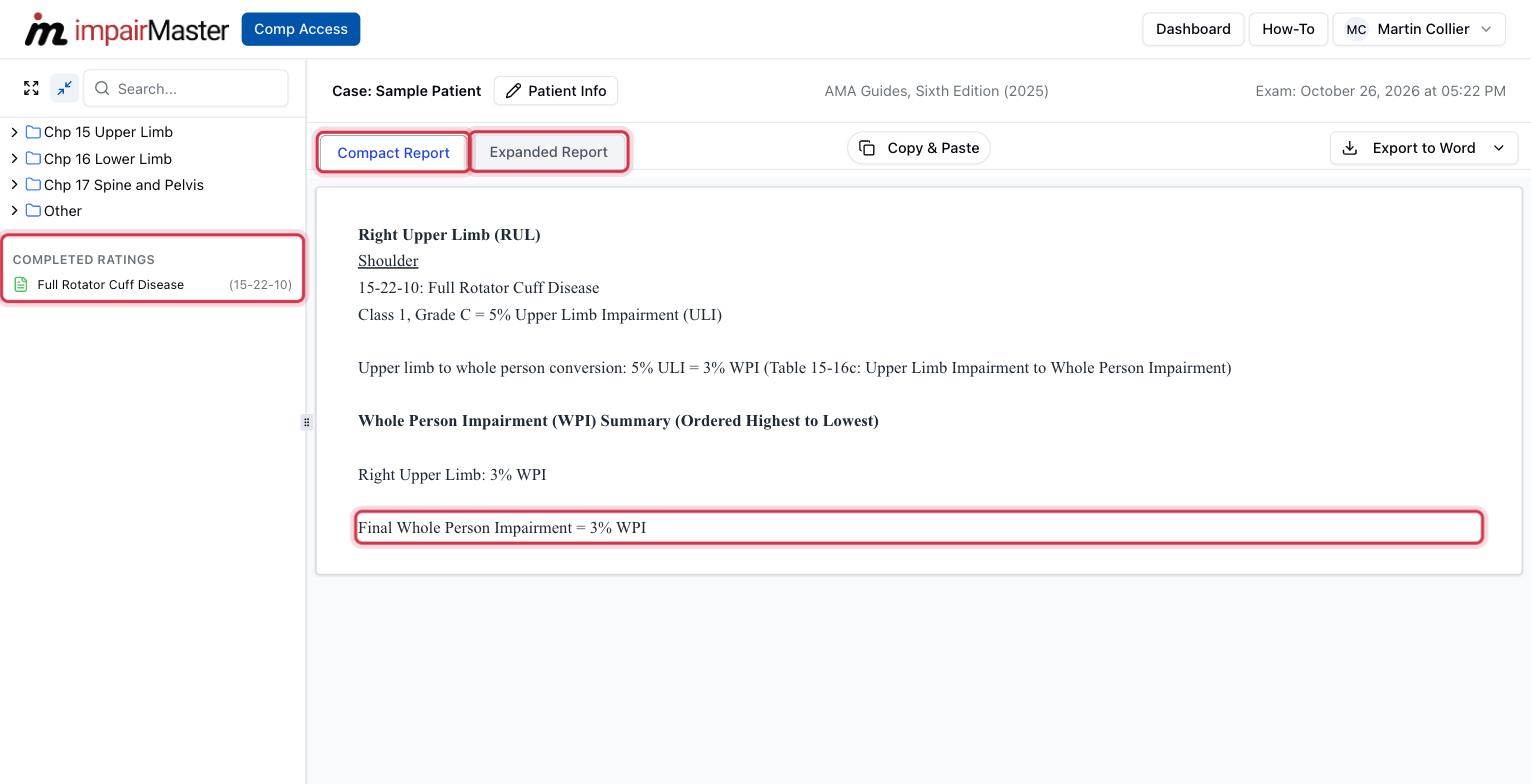Screen dimensions: 1531x784
Task: Click the search magnifier icon
Action: (x=102, y=88)
